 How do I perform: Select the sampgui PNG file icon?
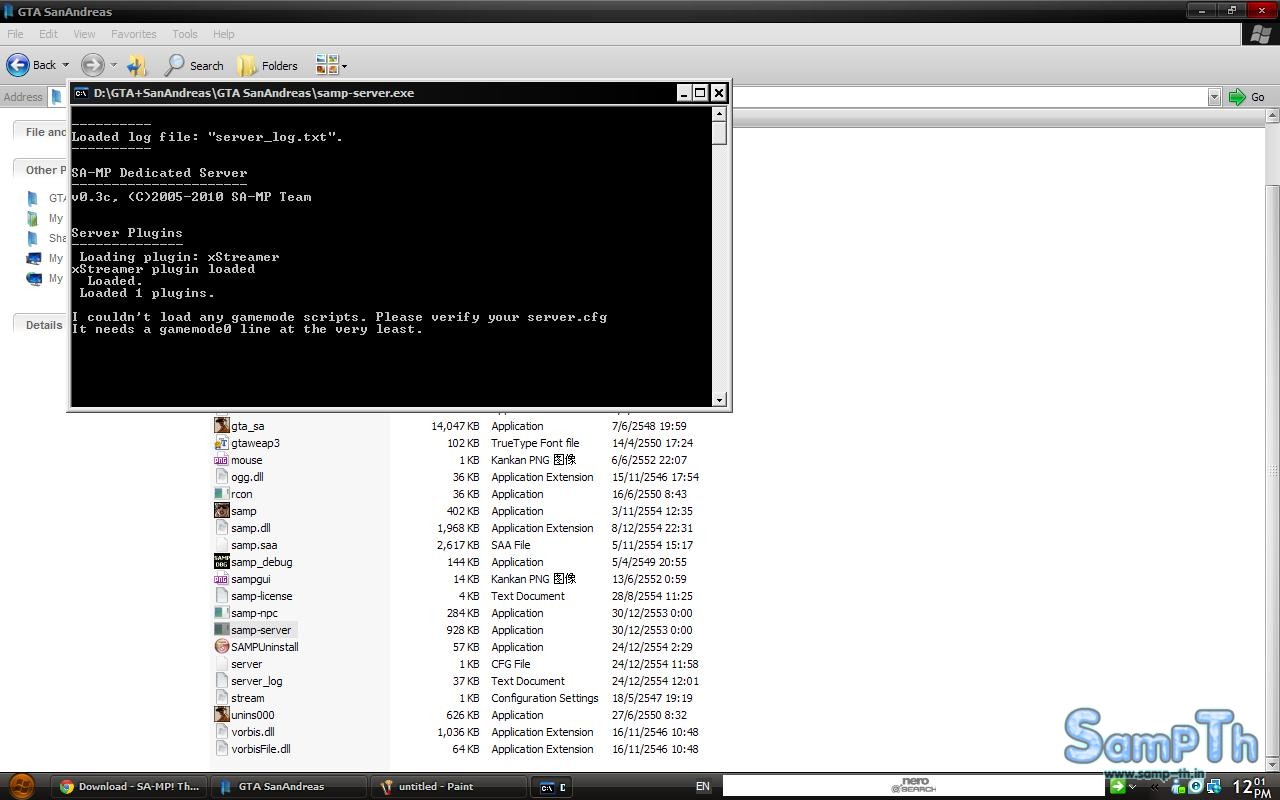(x=221, y=579)
